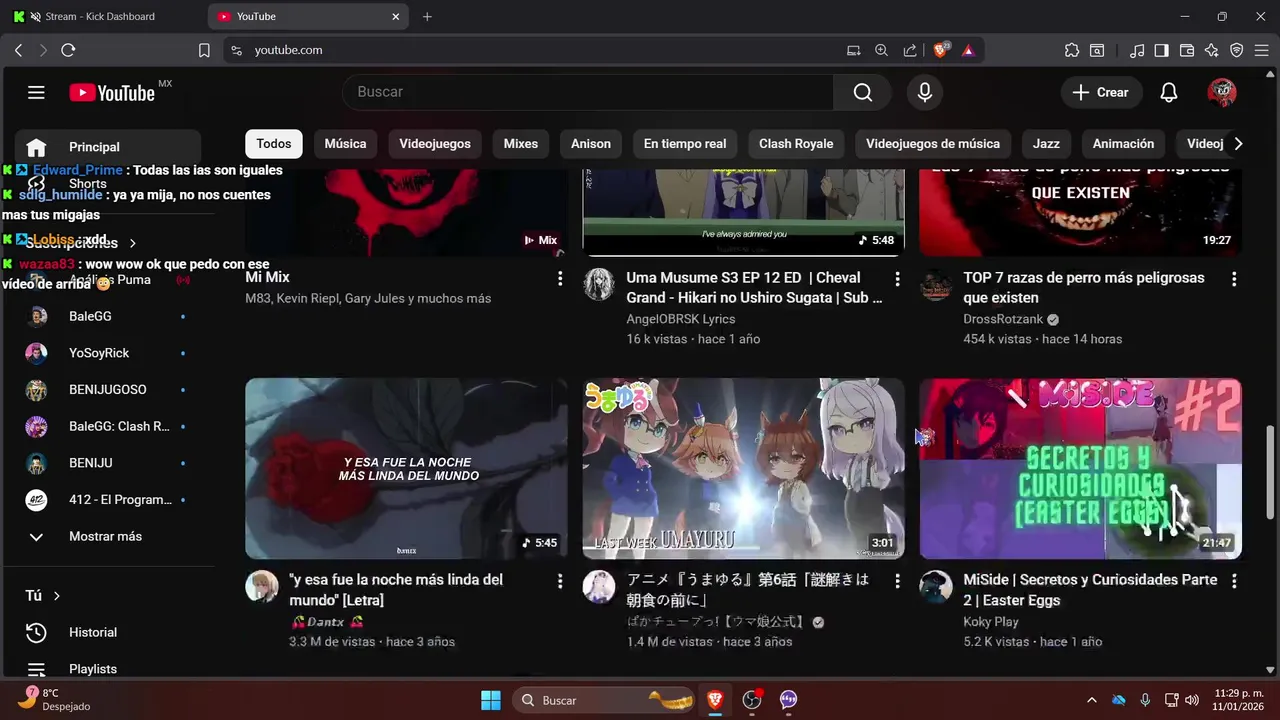Screen dimensions: 1280x720
Task: Open options for noche más linda video
Action: 560,581
